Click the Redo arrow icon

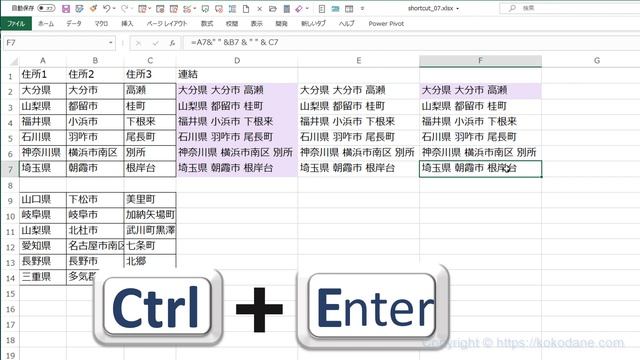125,9
